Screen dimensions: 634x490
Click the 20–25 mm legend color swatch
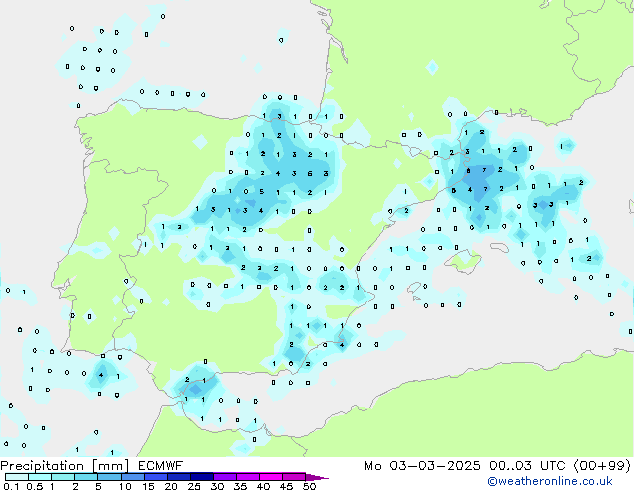(178, 477)
